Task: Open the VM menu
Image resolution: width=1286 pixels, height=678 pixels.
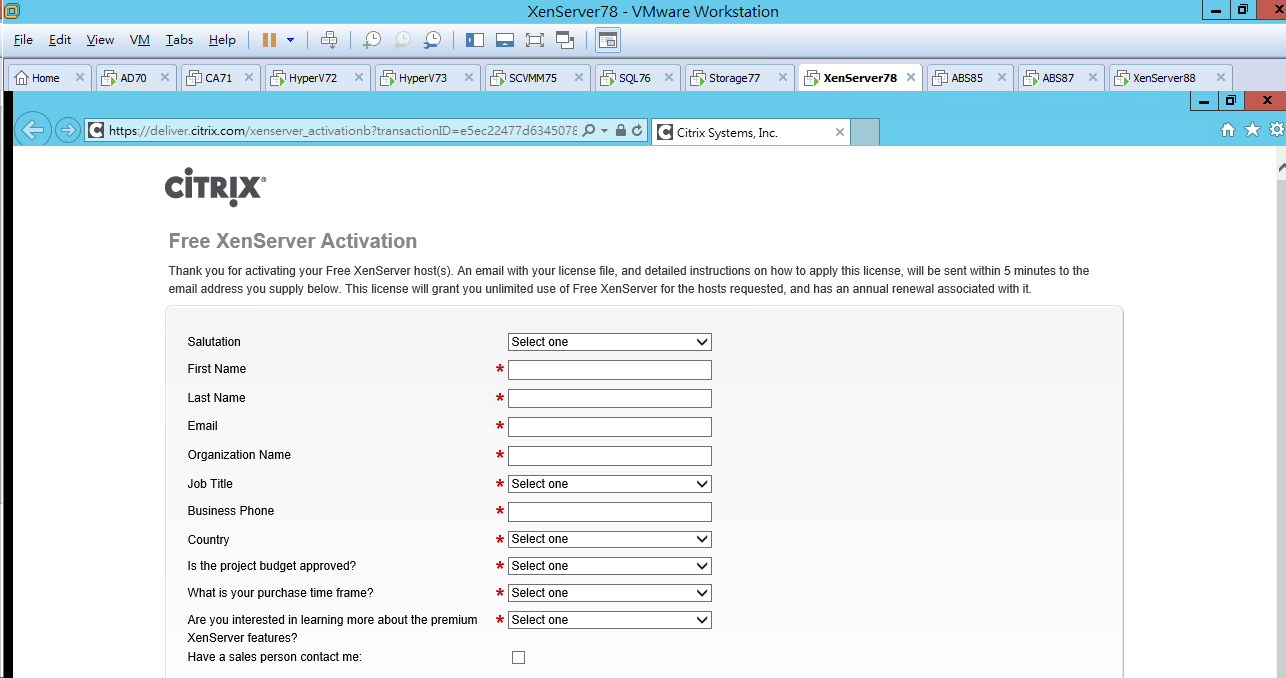Action: click(x=140, y=40)
